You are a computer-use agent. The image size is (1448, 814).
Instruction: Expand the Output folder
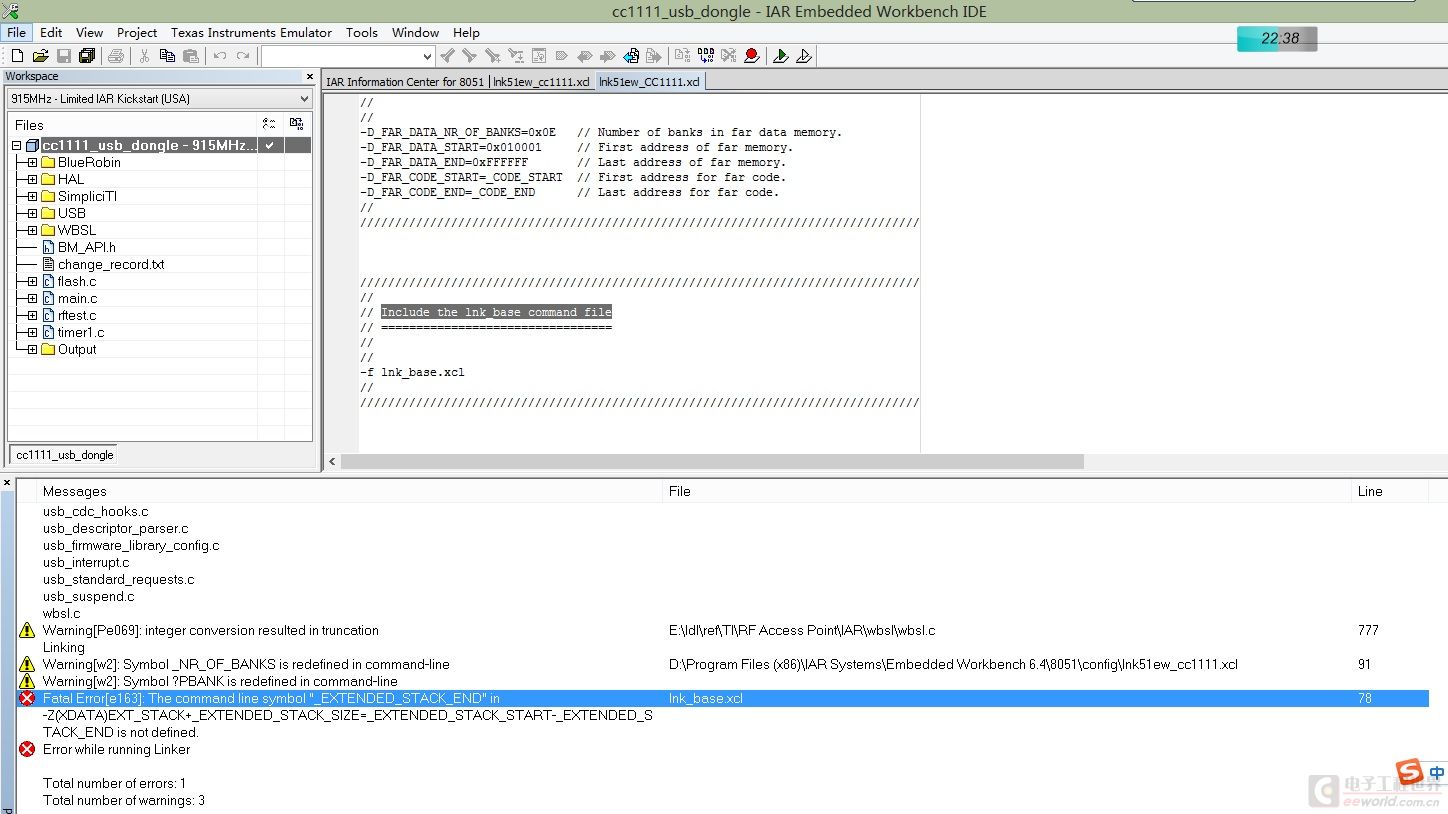tap(32, 349)
